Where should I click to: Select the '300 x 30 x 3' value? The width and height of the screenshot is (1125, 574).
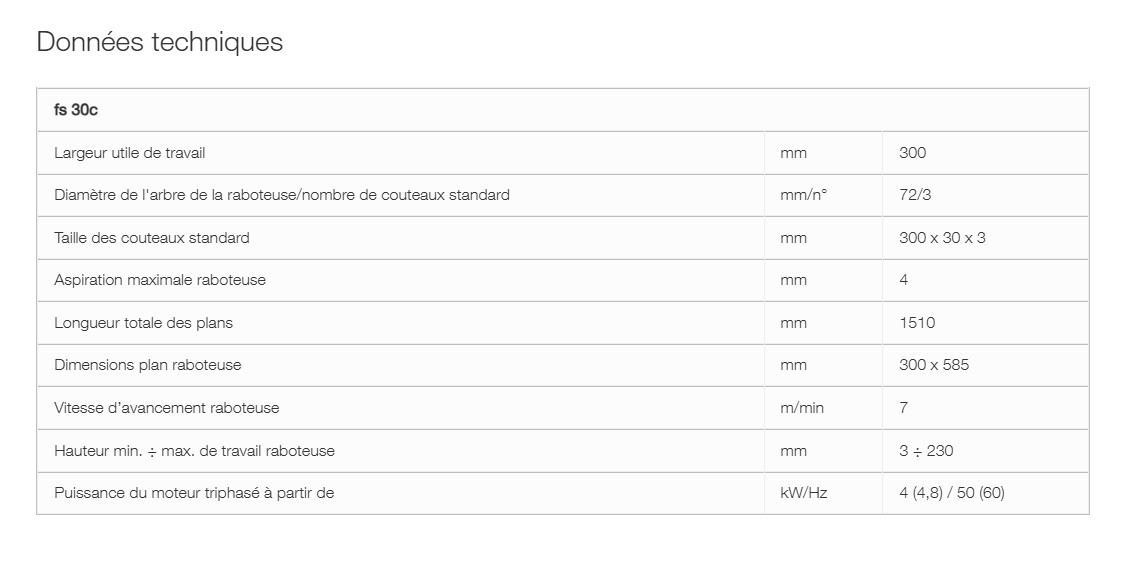click(942, 238)
